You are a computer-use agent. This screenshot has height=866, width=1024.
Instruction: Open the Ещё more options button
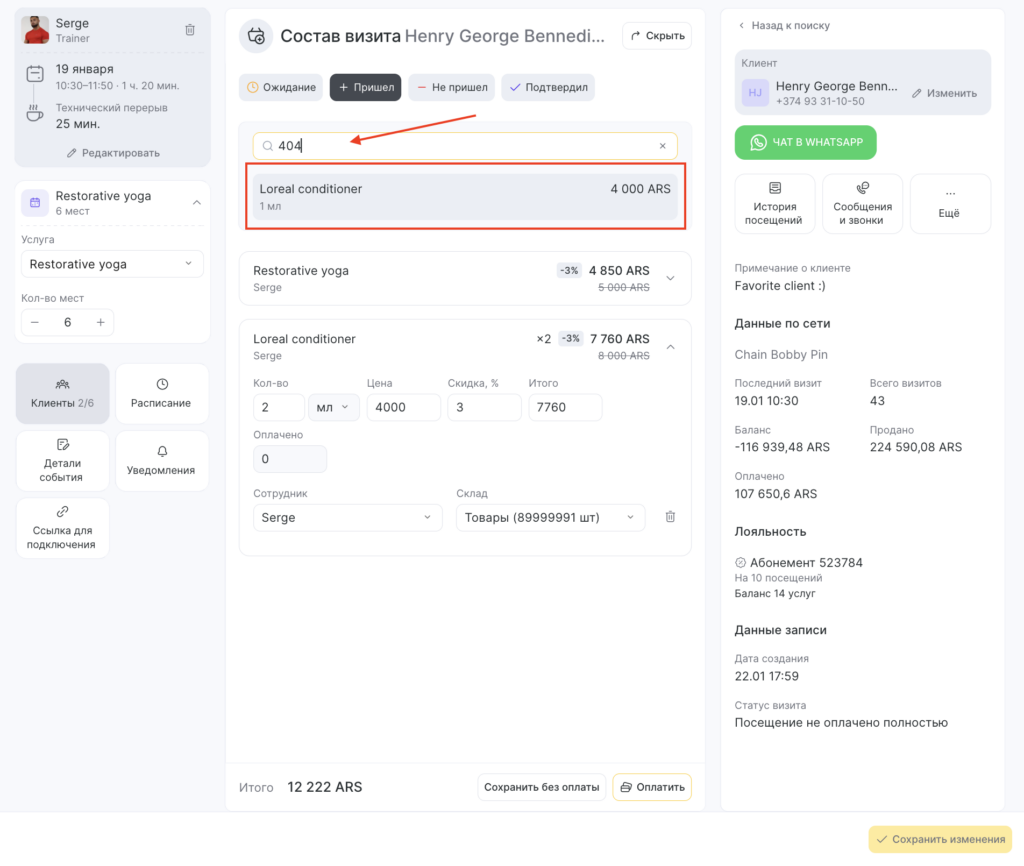pyautogui.click(x=949, y=204)
